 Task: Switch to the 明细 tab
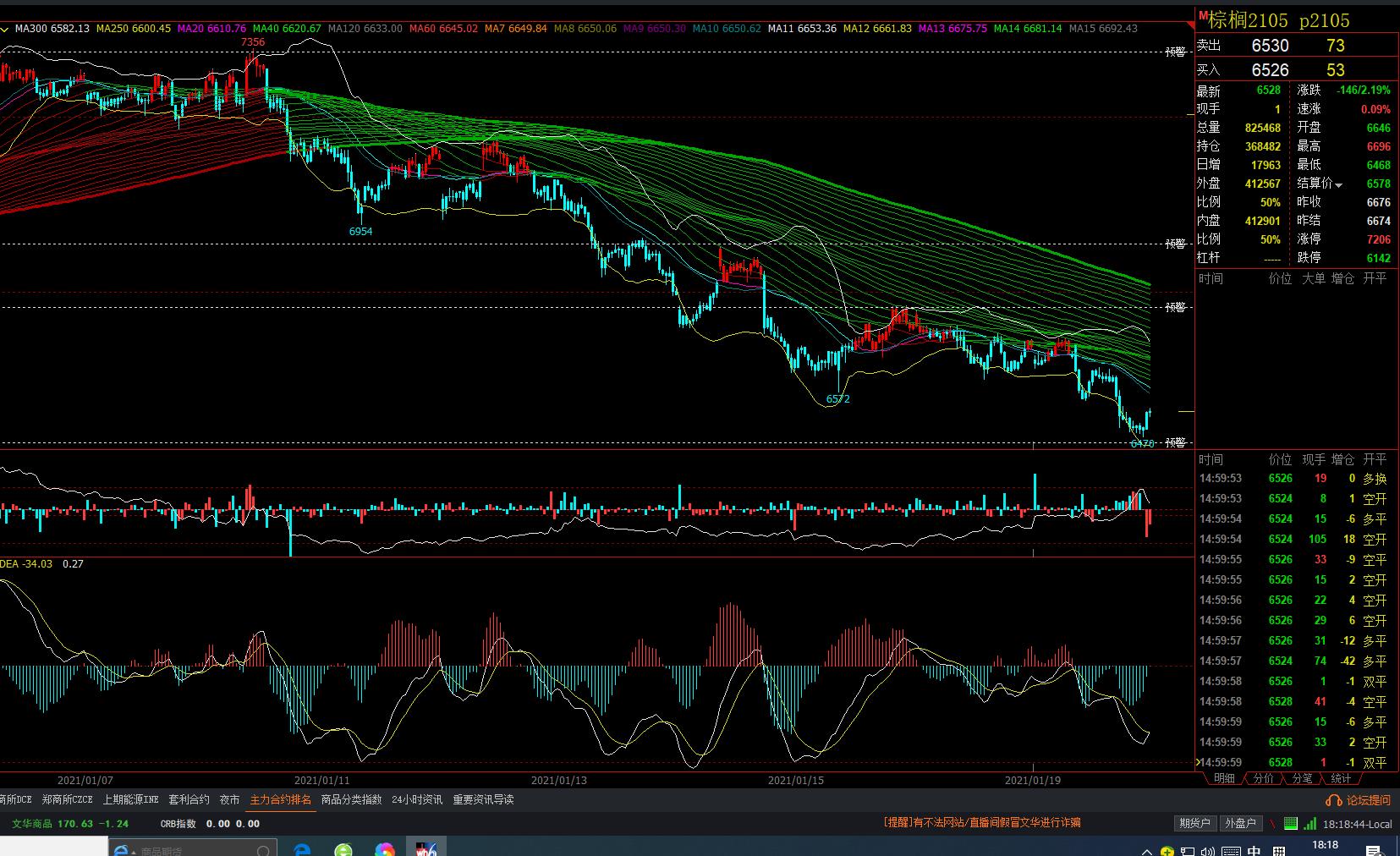tap(1224, 778)
